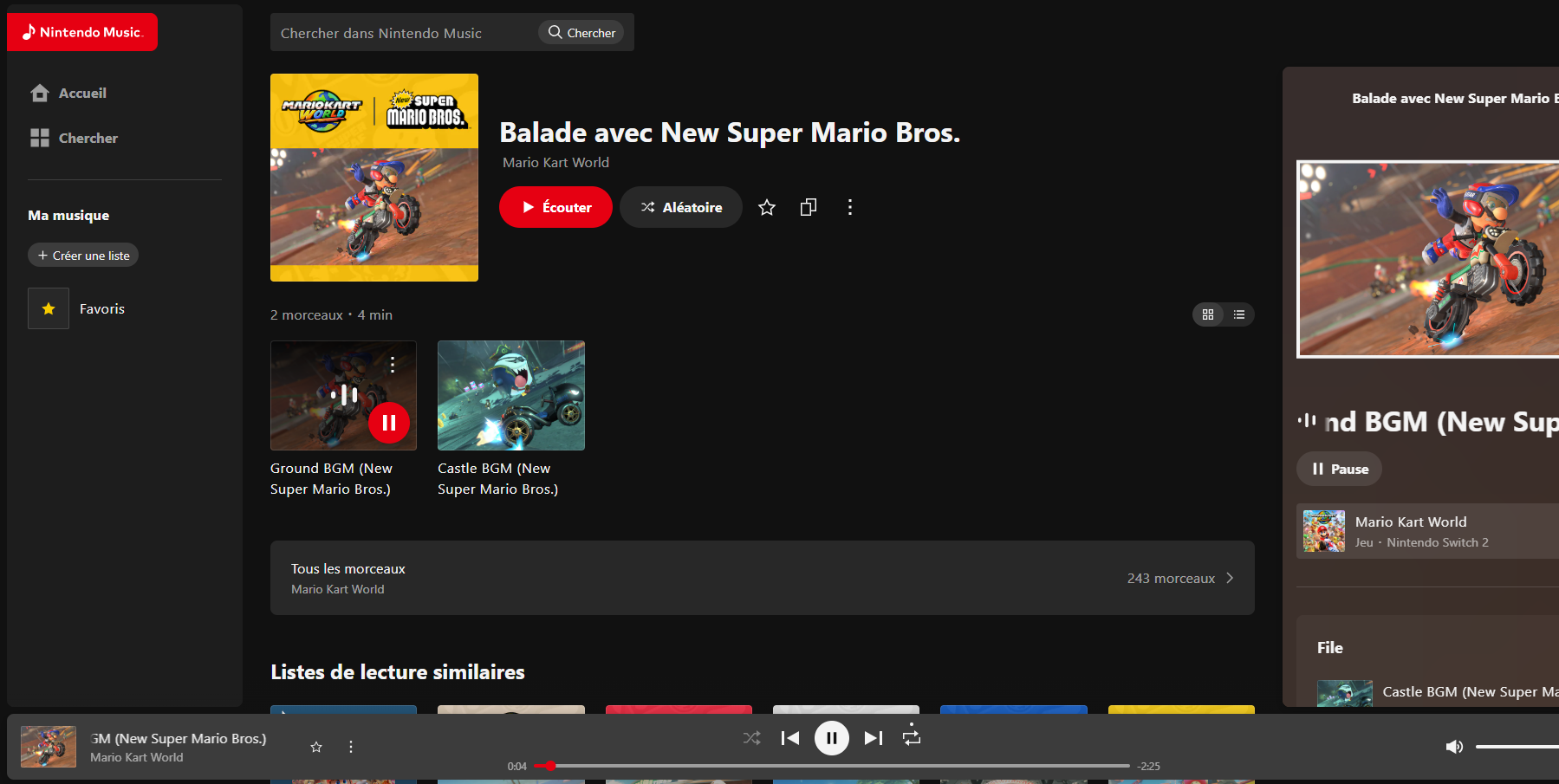Go to Accueil in the sidebar
Image resolution: width=1559 pixels, height=784 pixels.
[x=68, y=93]
